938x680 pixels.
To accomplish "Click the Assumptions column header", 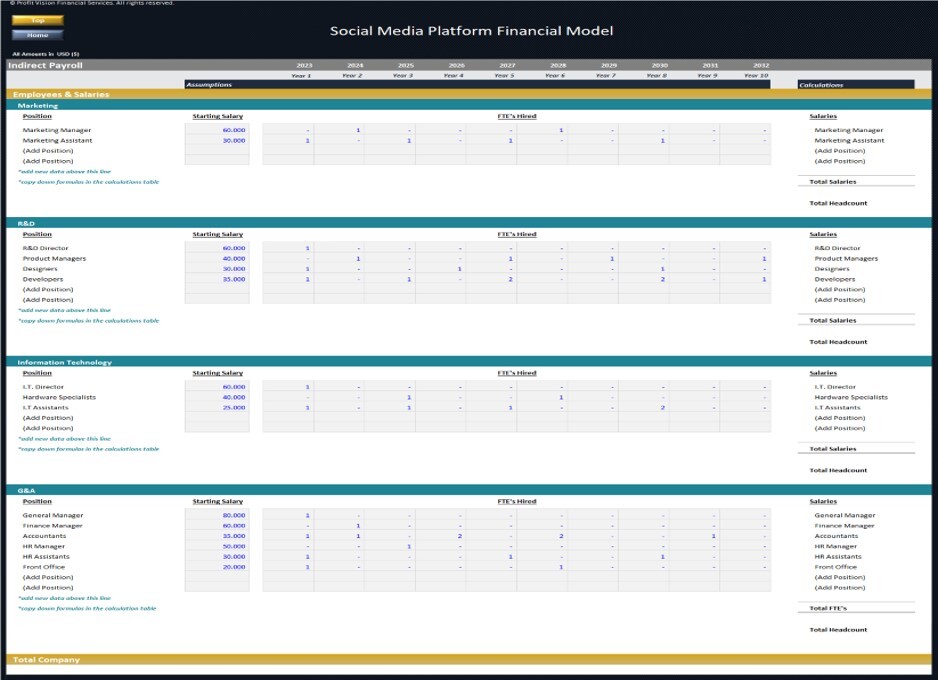I will pyautogui.click(x=477, y=84).
